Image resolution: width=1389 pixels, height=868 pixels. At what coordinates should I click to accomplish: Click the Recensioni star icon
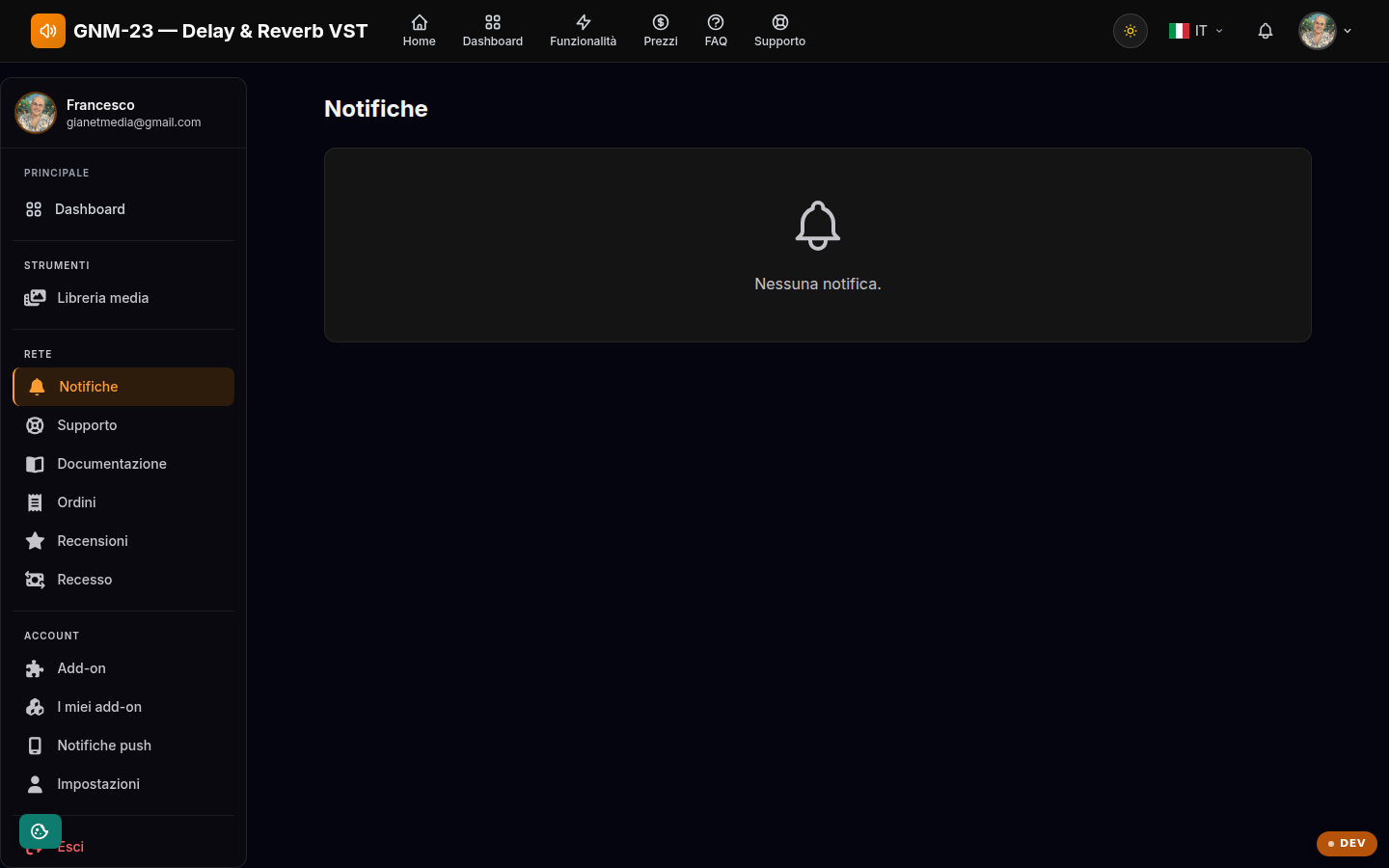(35, 541)
